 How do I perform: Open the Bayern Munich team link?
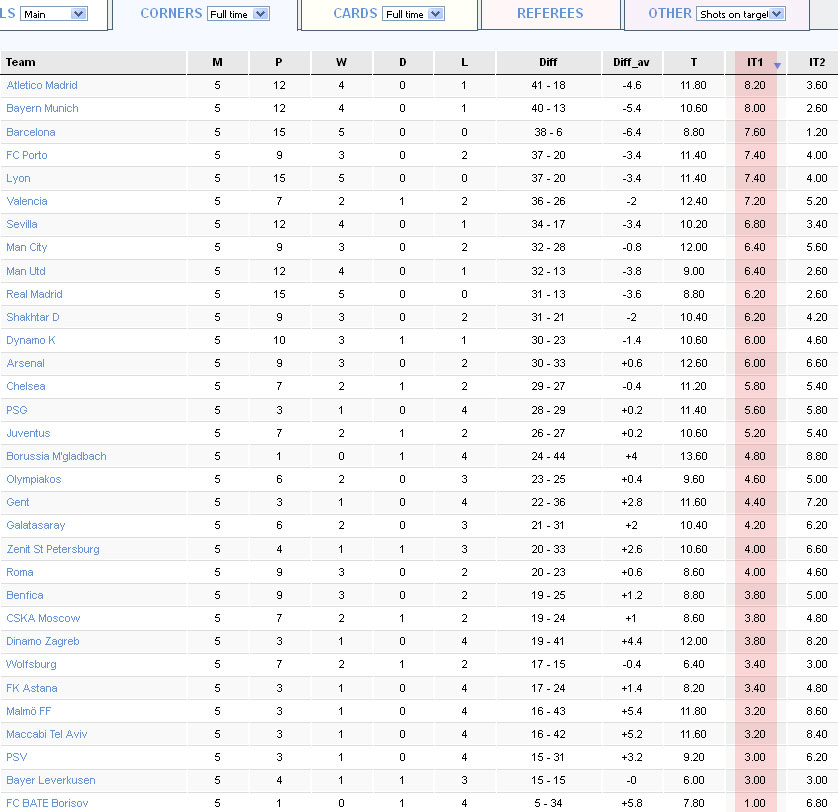coord(42,108)
